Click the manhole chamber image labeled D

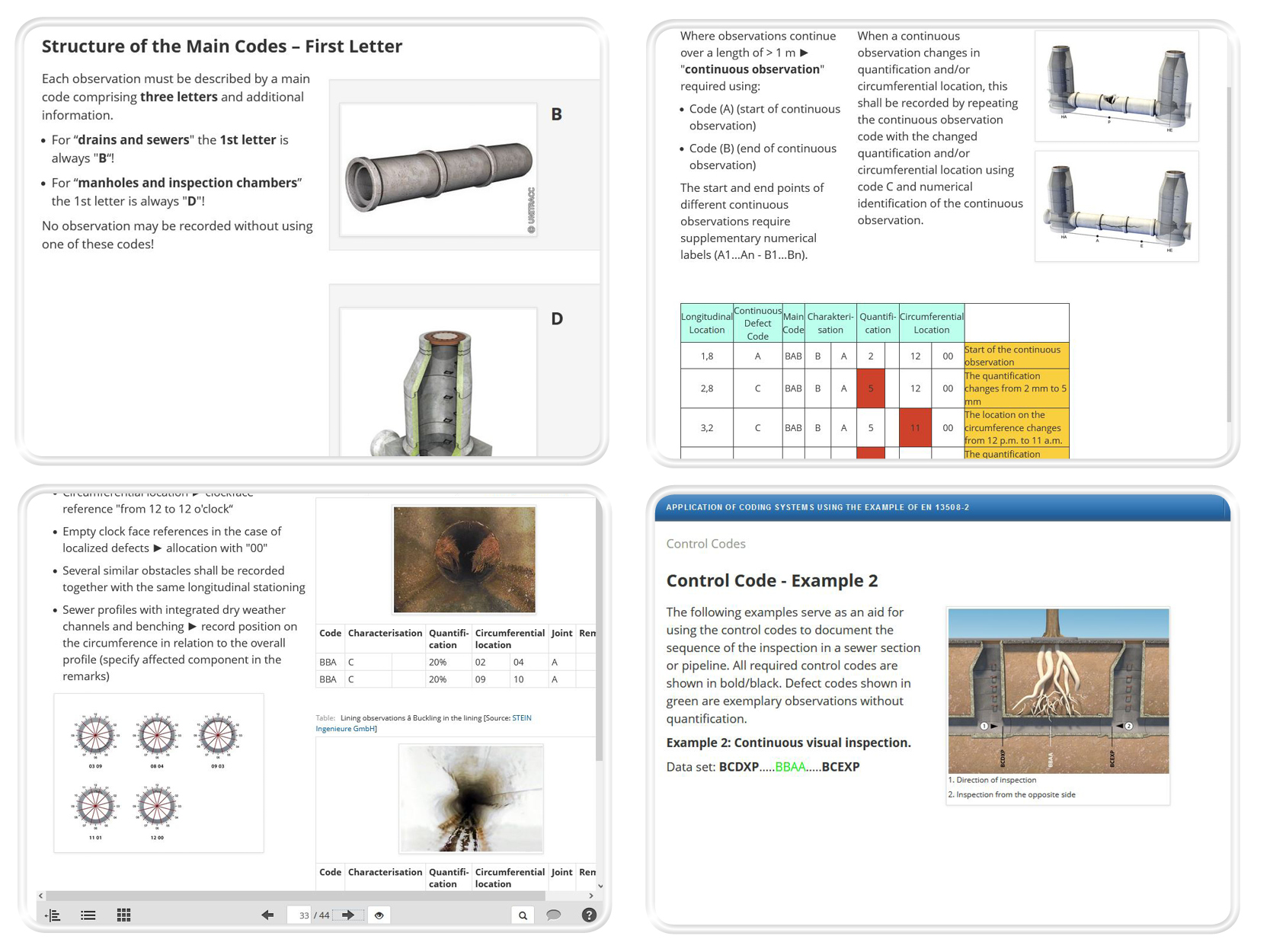tap(438, 385)
